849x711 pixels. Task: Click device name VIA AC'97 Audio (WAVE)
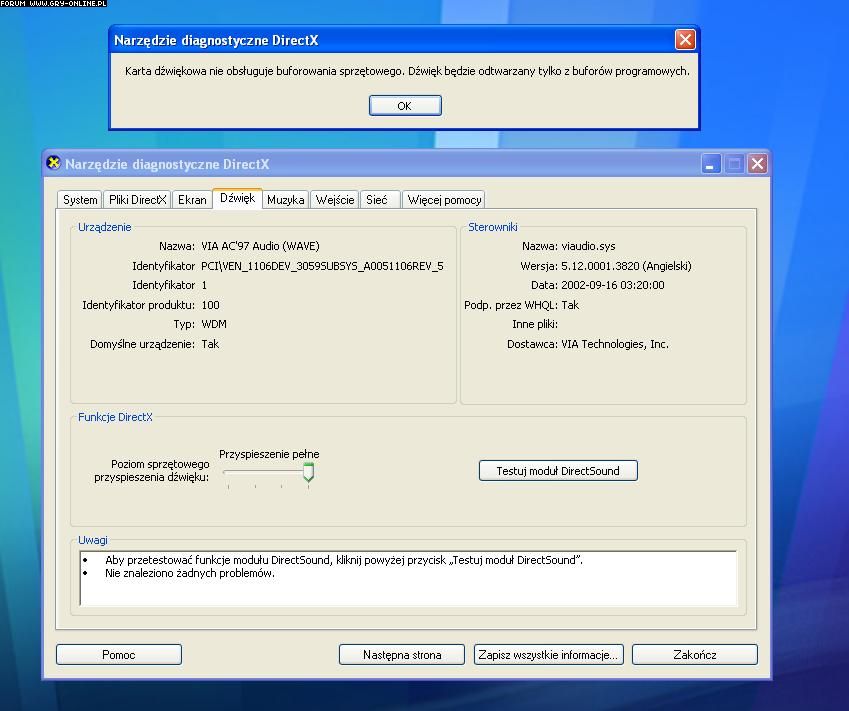(260, 246)
